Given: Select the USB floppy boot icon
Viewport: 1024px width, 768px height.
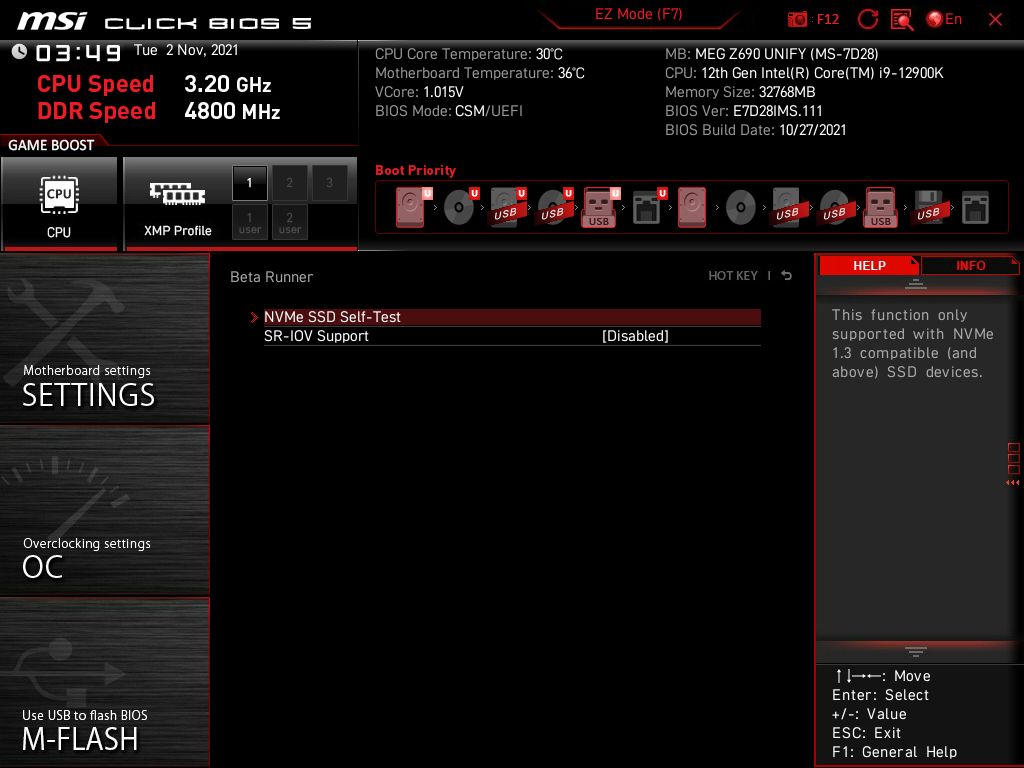Looking at the screenshot, I should point(929,207).
